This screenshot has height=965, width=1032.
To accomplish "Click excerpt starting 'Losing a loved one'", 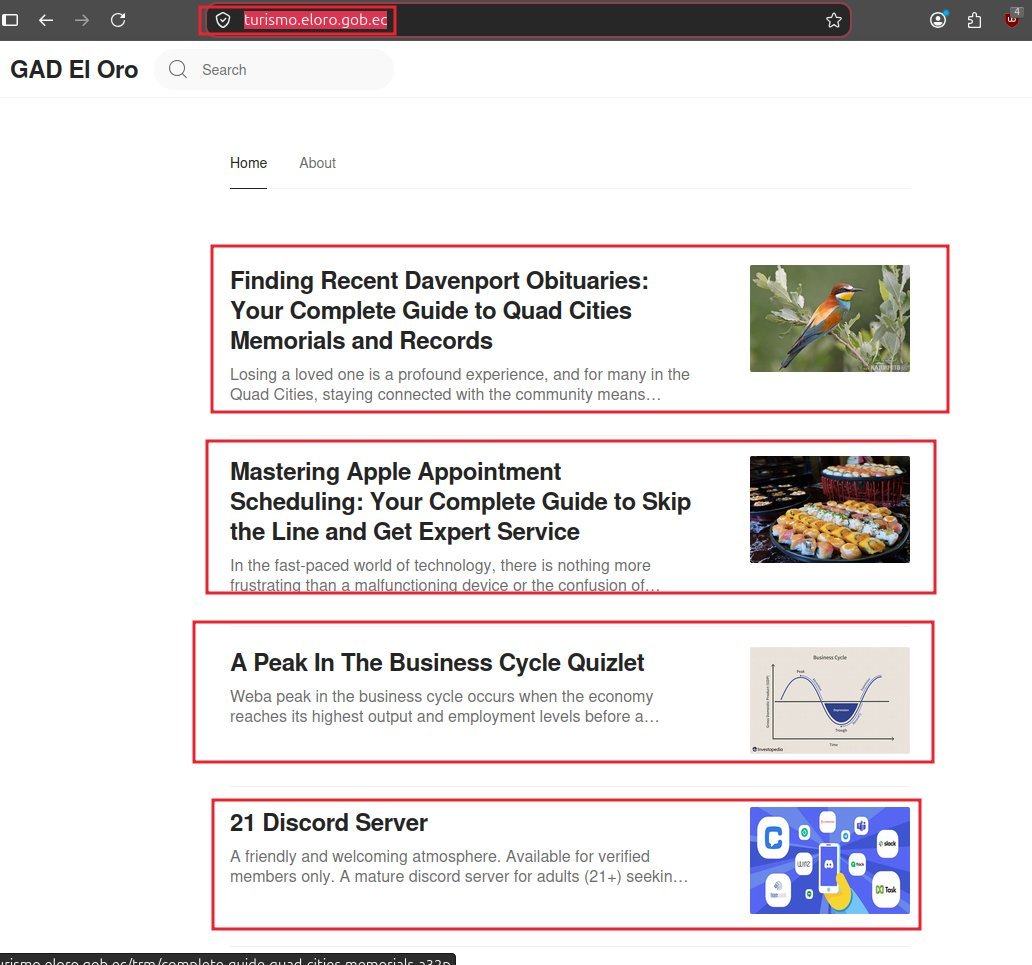I will coord(459,384).
